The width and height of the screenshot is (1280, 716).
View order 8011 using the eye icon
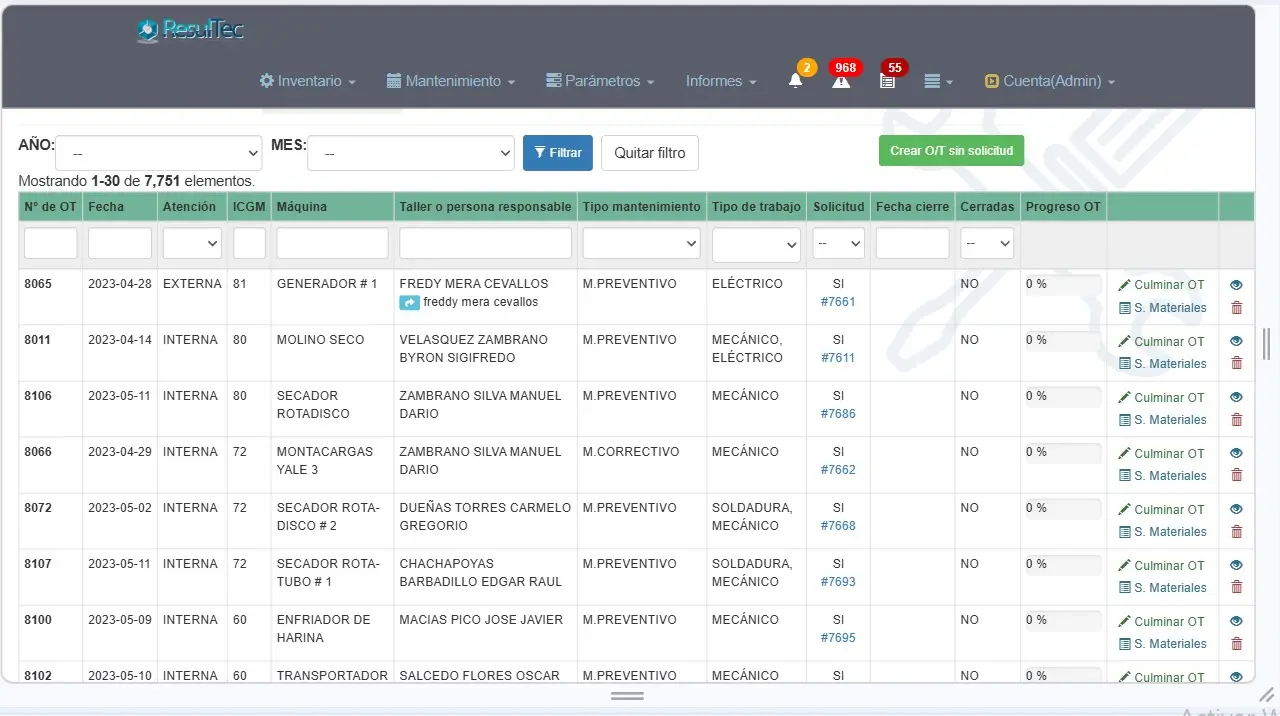pyautogui.click(x=1236, y=341)
